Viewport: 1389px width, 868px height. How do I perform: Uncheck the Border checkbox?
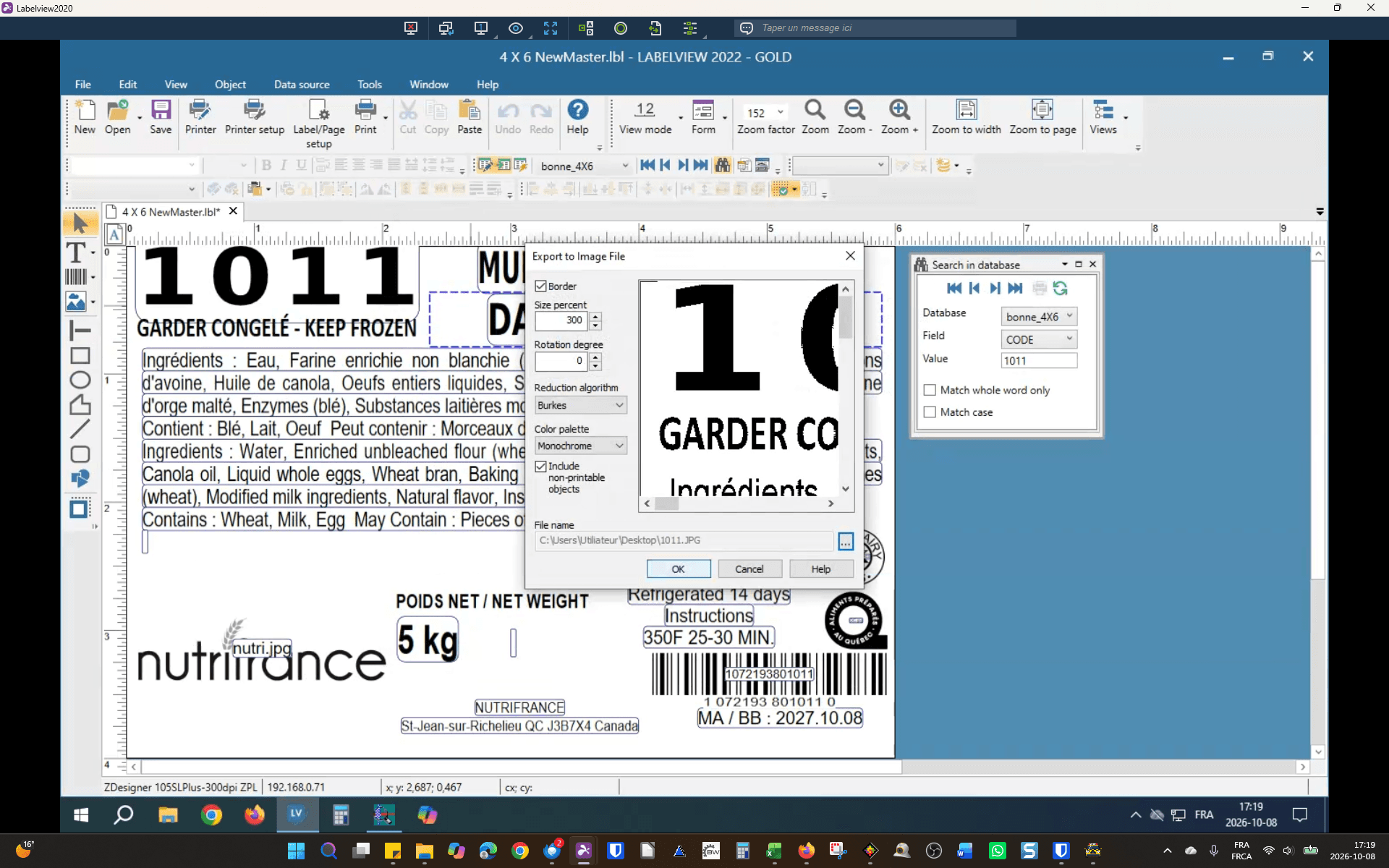pyautogui.click(x=540, y=286)
